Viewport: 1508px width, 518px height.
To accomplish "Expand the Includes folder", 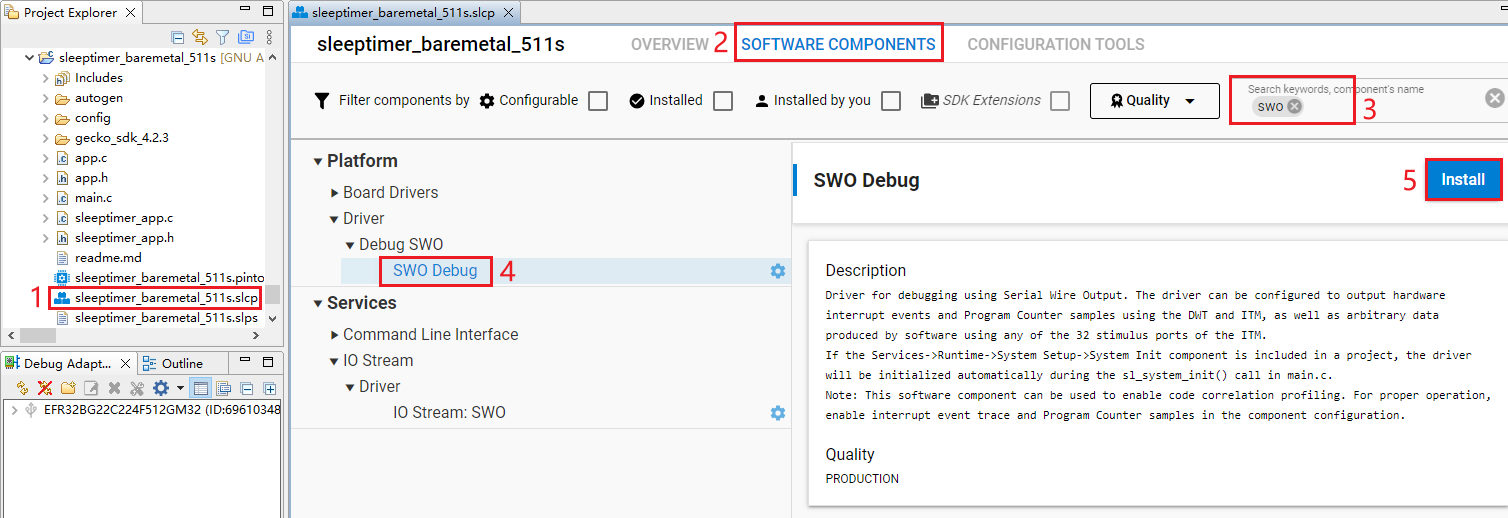I will click(x=45, y=78).
